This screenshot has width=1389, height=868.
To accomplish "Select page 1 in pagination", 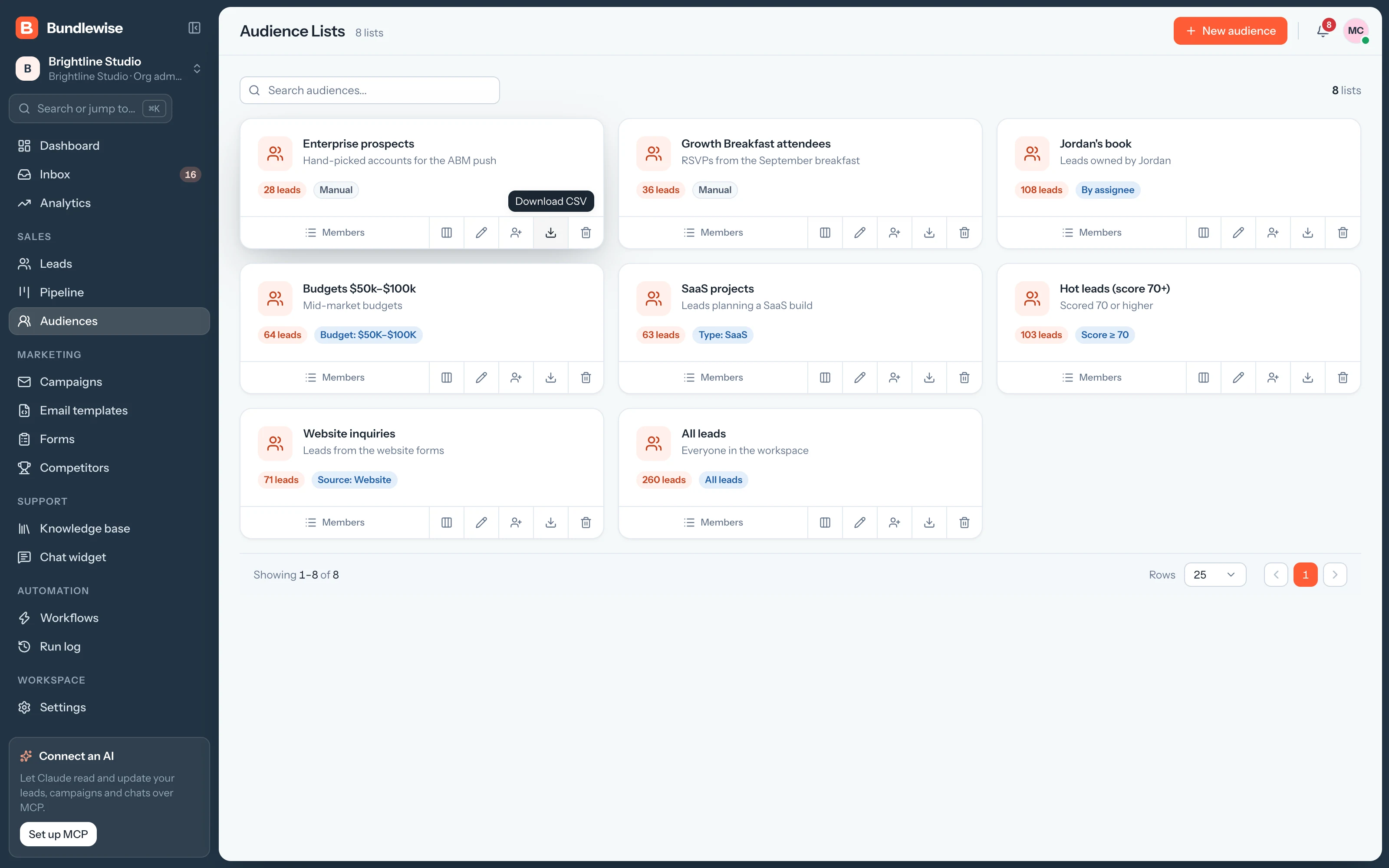I will (x=1305, y=575).
